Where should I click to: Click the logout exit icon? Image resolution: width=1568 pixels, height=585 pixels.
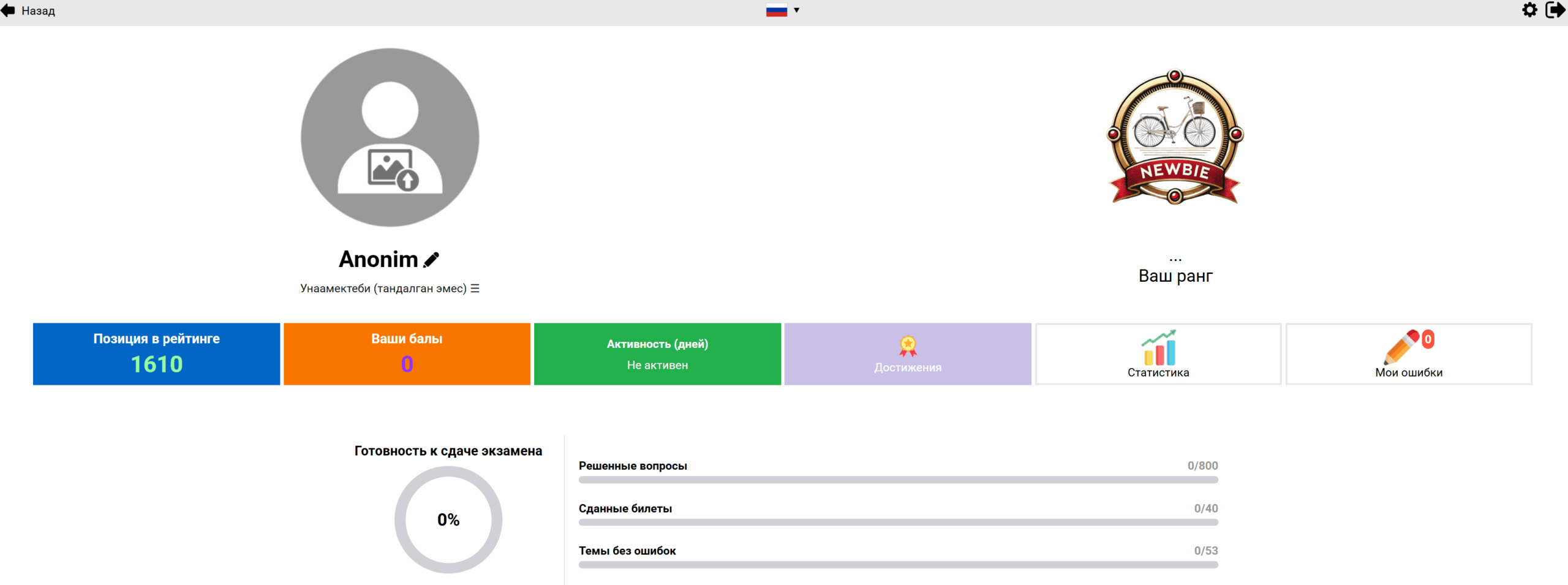click(x=1555, y=10)
